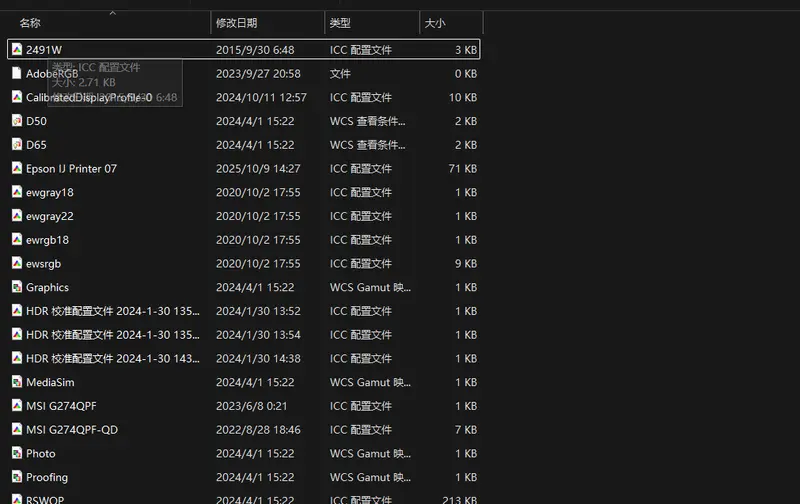Select the blank AdobeRGB file icon

17,73
